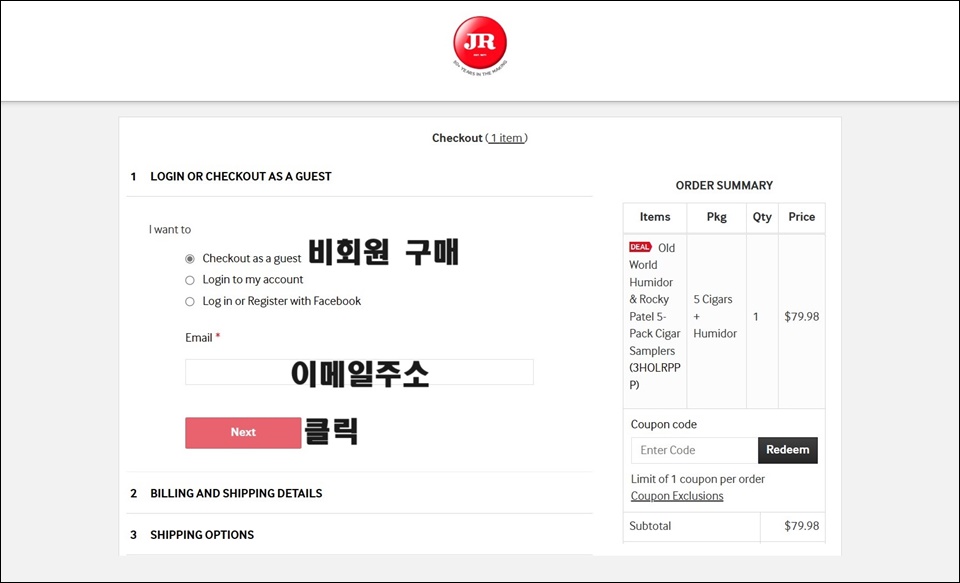Choose Log in or Register with Facebook
Image resolution: width=960 pixels, height=583 pixels.
190,301
